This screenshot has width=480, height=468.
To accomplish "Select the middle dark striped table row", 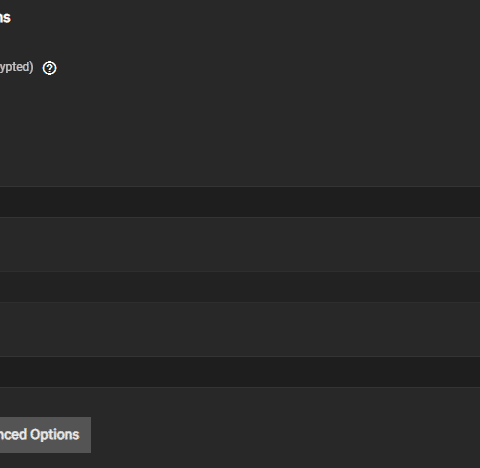I will tap(240, 287).
